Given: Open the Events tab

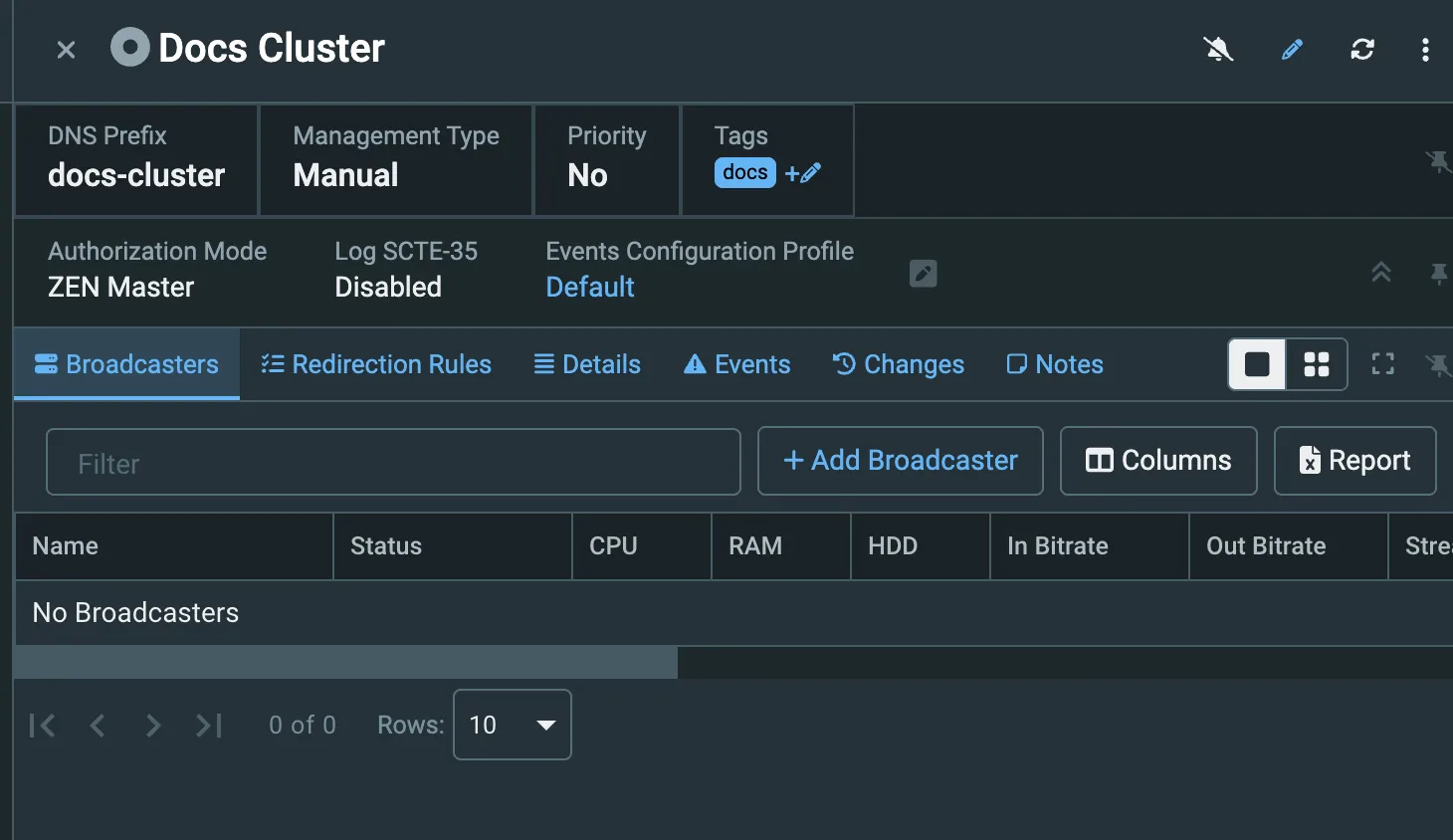Looking at the screenshot, I should click(737, 364).
